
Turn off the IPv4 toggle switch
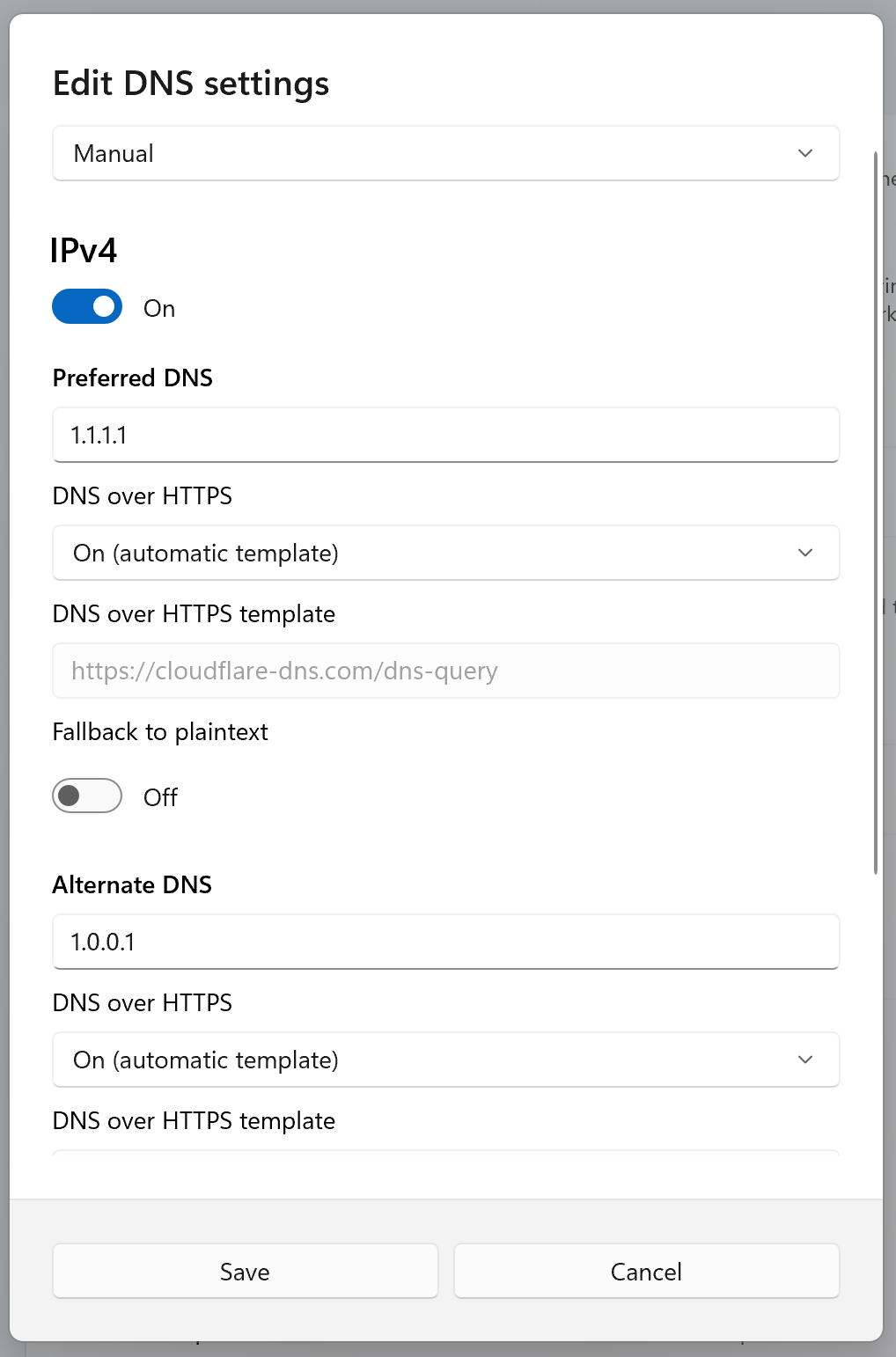click(87, 307)
